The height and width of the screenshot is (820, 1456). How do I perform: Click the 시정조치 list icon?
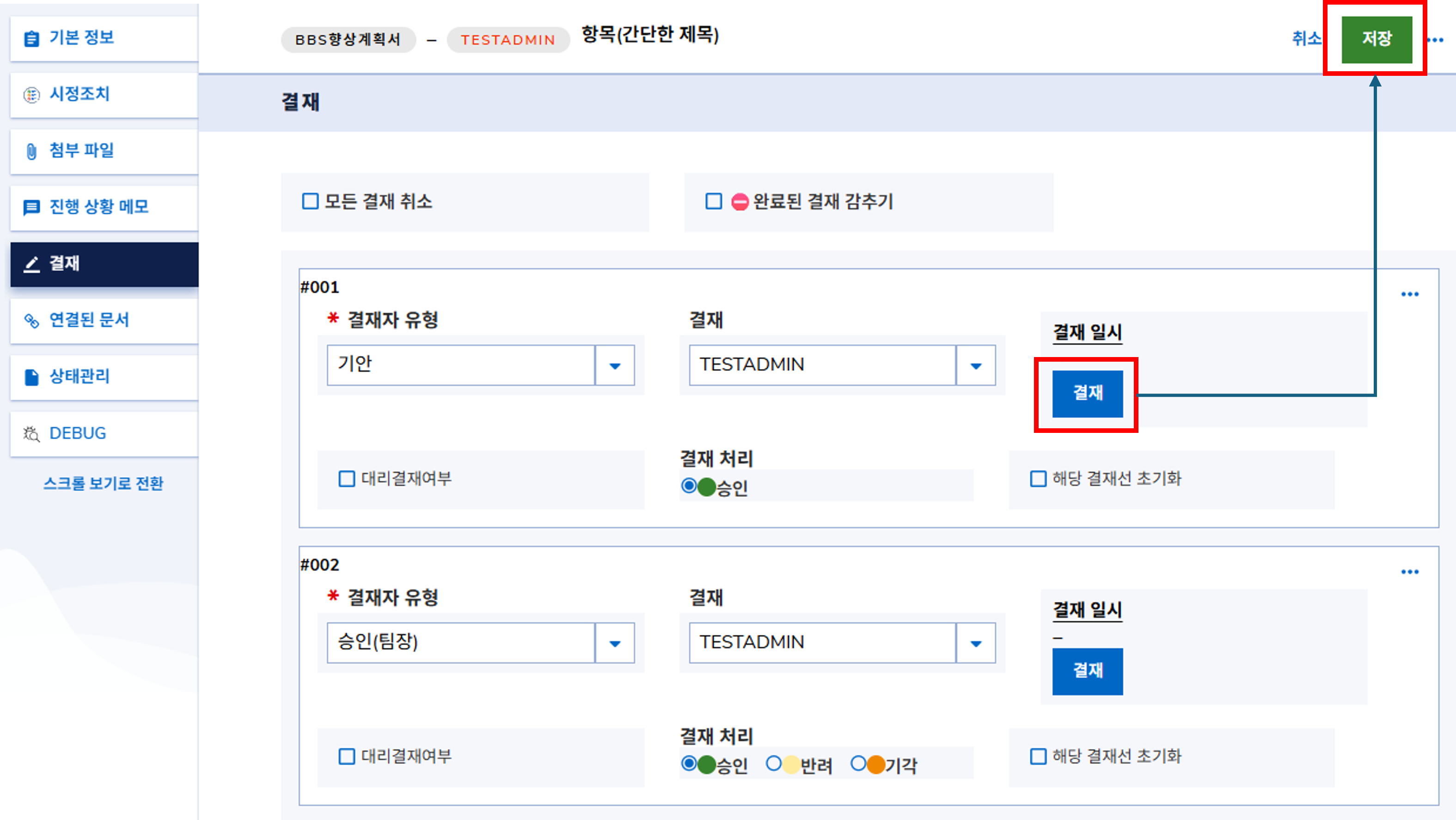(31, 94)
